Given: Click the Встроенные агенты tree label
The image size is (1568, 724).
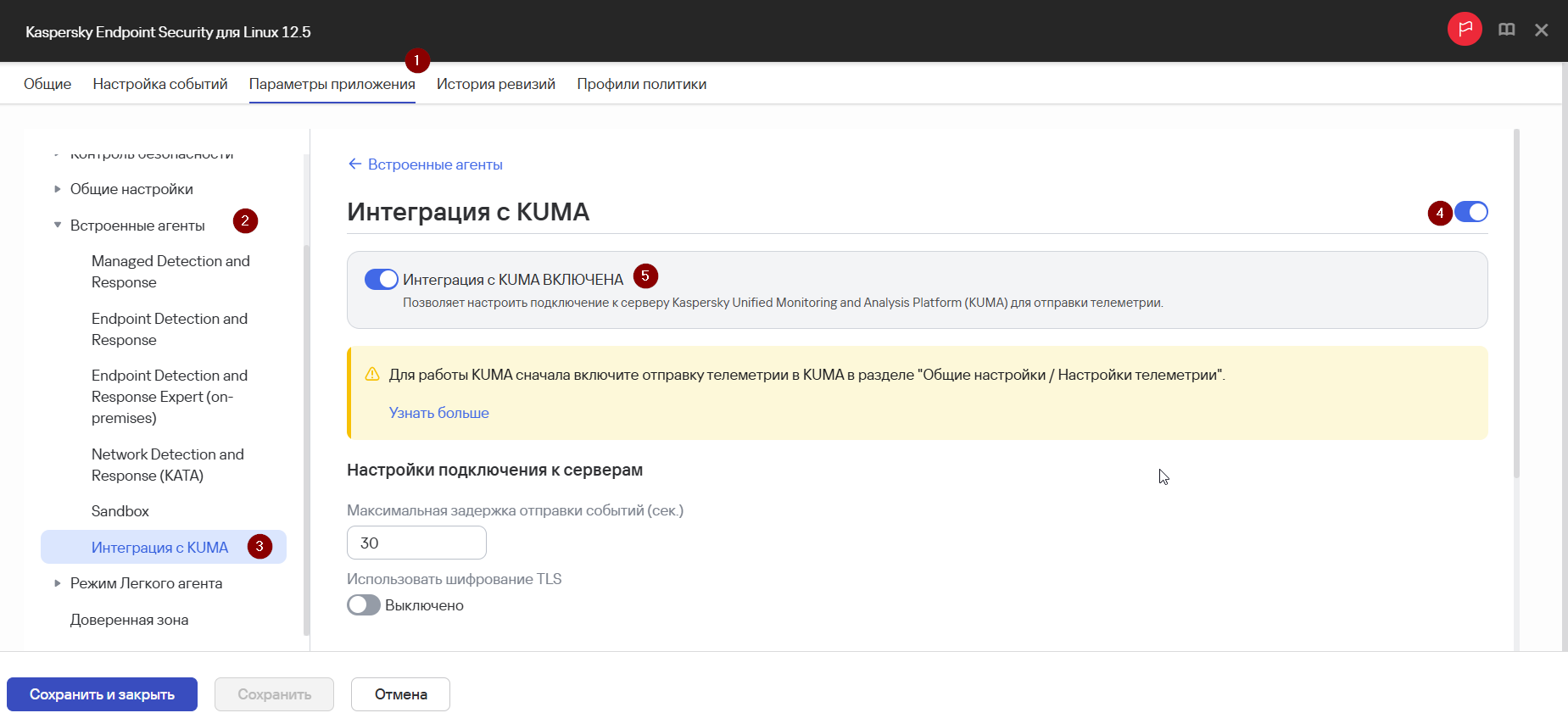Looking at the screenshot, I should [x=137, y=226].
